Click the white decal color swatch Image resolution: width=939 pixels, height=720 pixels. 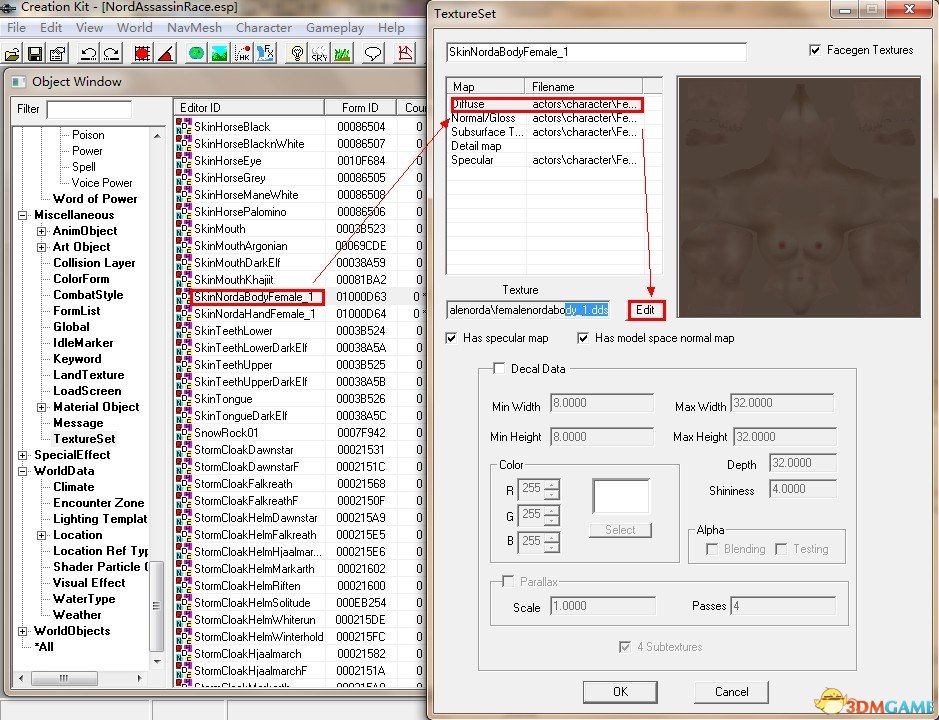(x=621, y=496)
